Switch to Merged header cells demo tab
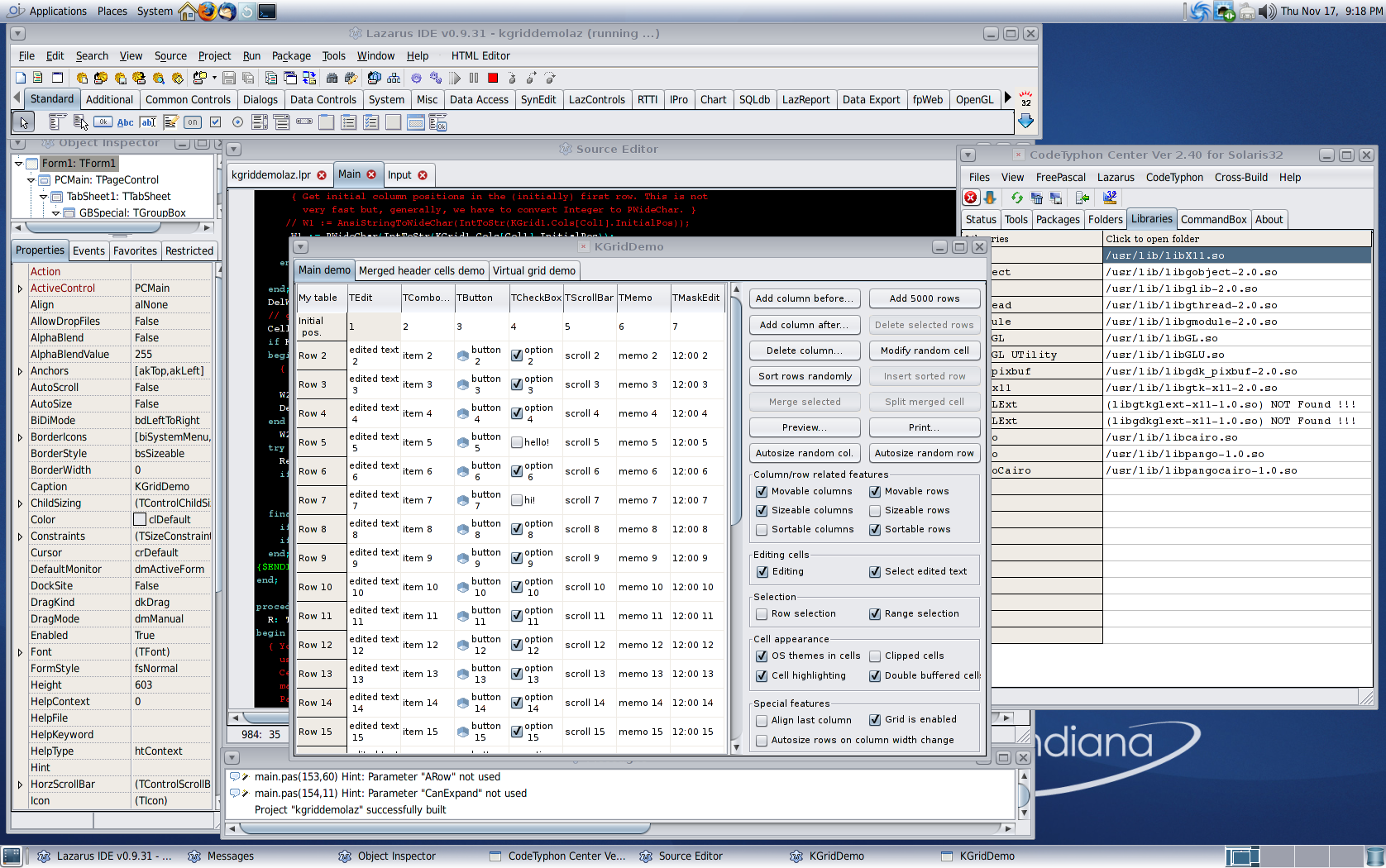This screenshot has height=868, width=1386. click(422, 270)
